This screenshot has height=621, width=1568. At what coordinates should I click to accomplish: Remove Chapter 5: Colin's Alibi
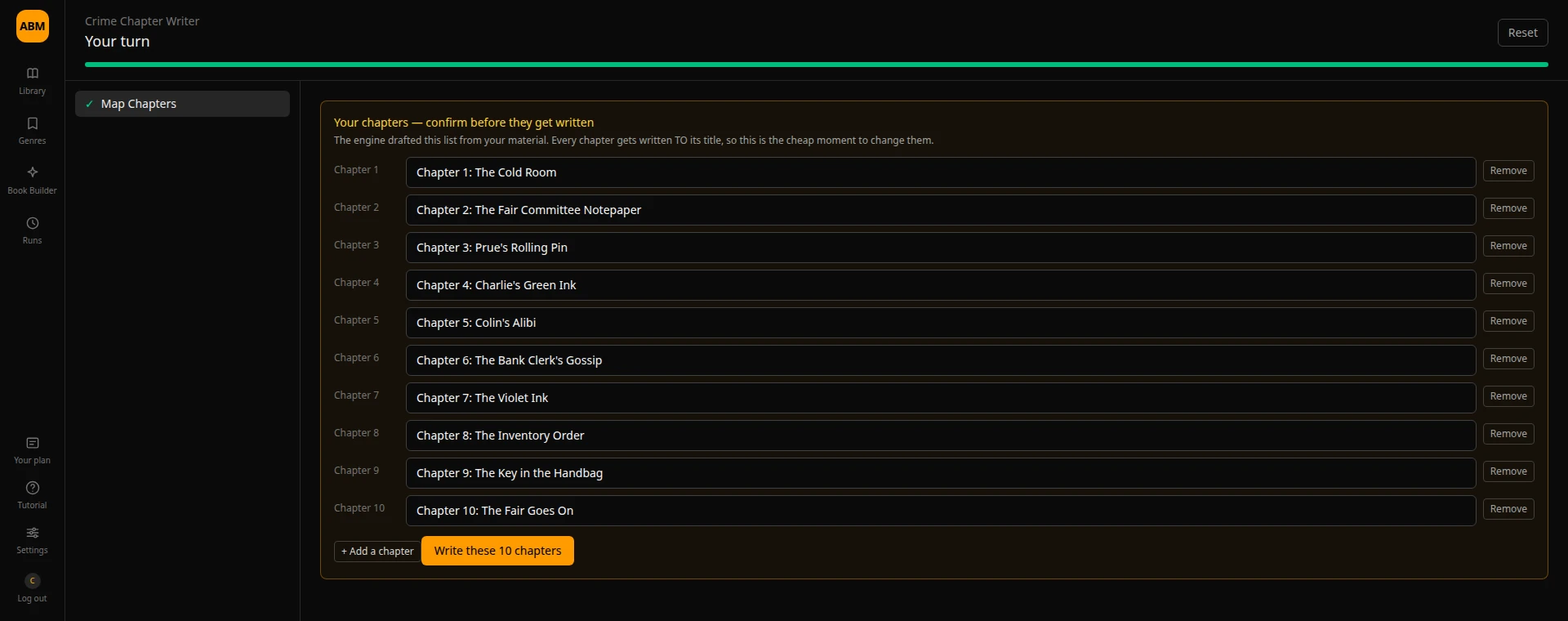point(1508,321)
